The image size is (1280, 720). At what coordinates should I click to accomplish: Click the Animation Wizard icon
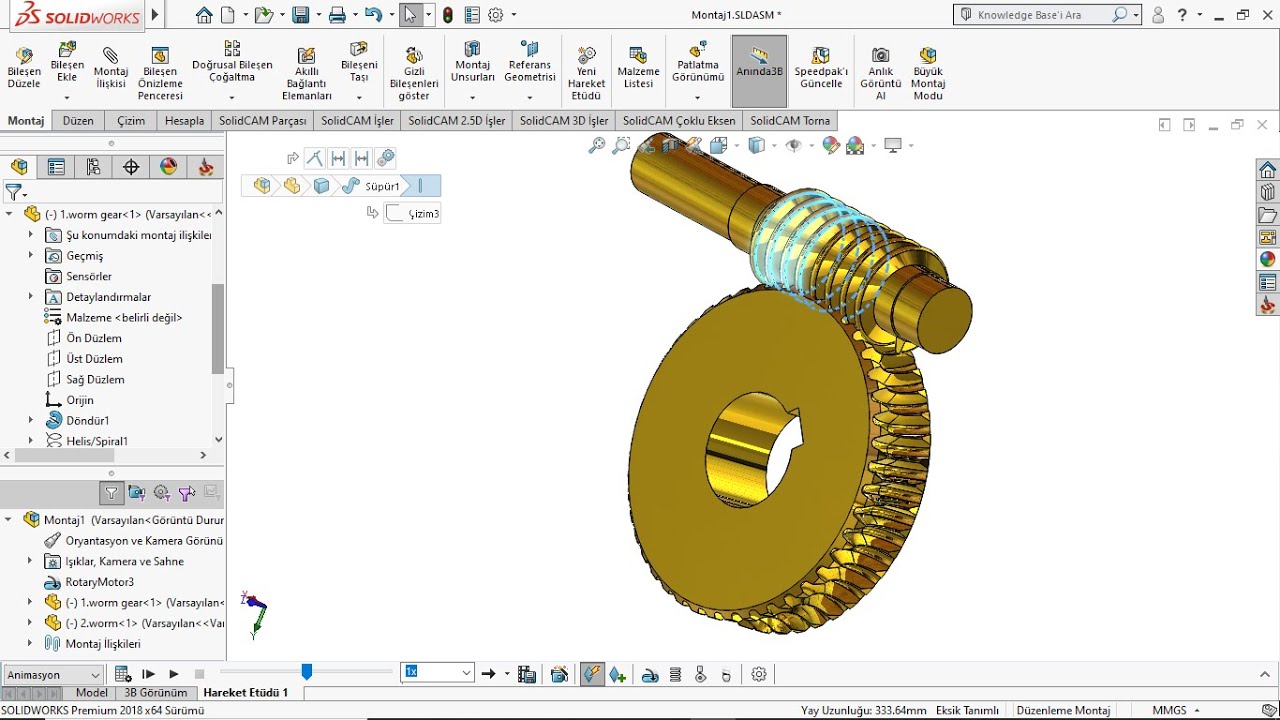click(x=559, y=674)
